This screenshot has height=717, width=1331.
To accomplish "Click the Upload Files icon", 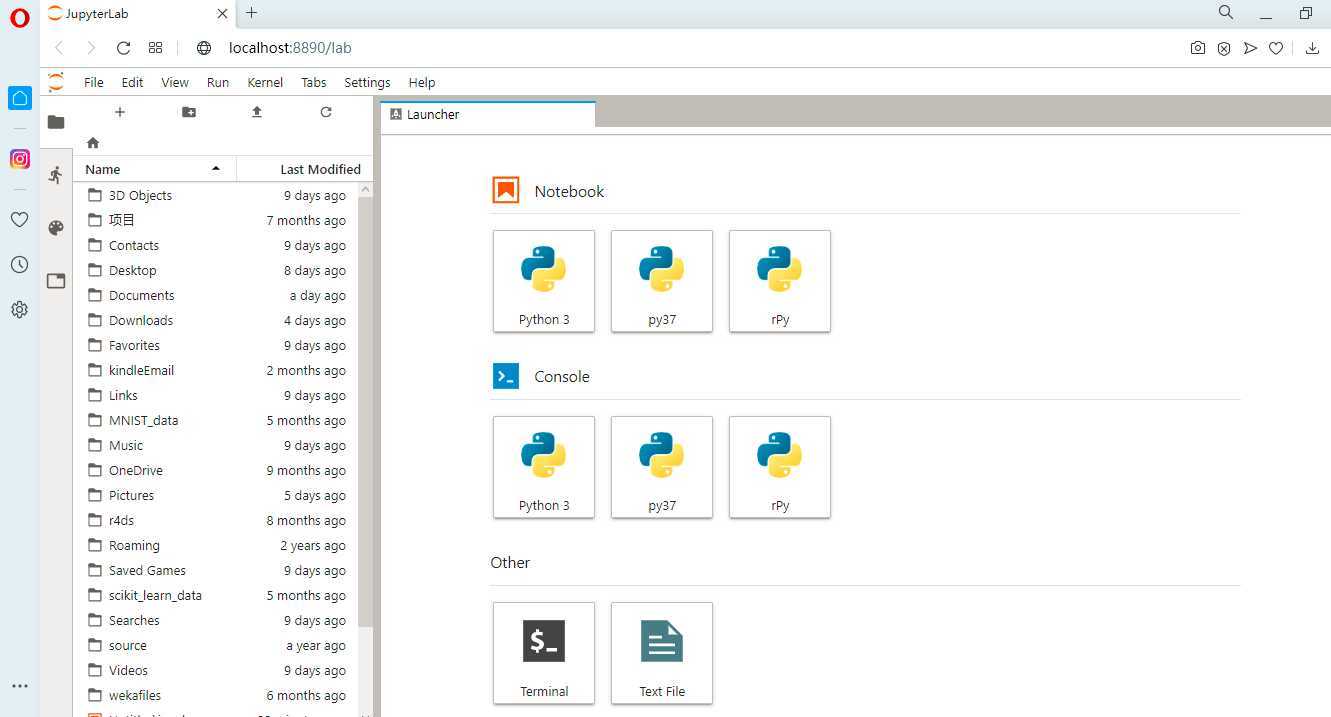I will (x=257, y=112).
